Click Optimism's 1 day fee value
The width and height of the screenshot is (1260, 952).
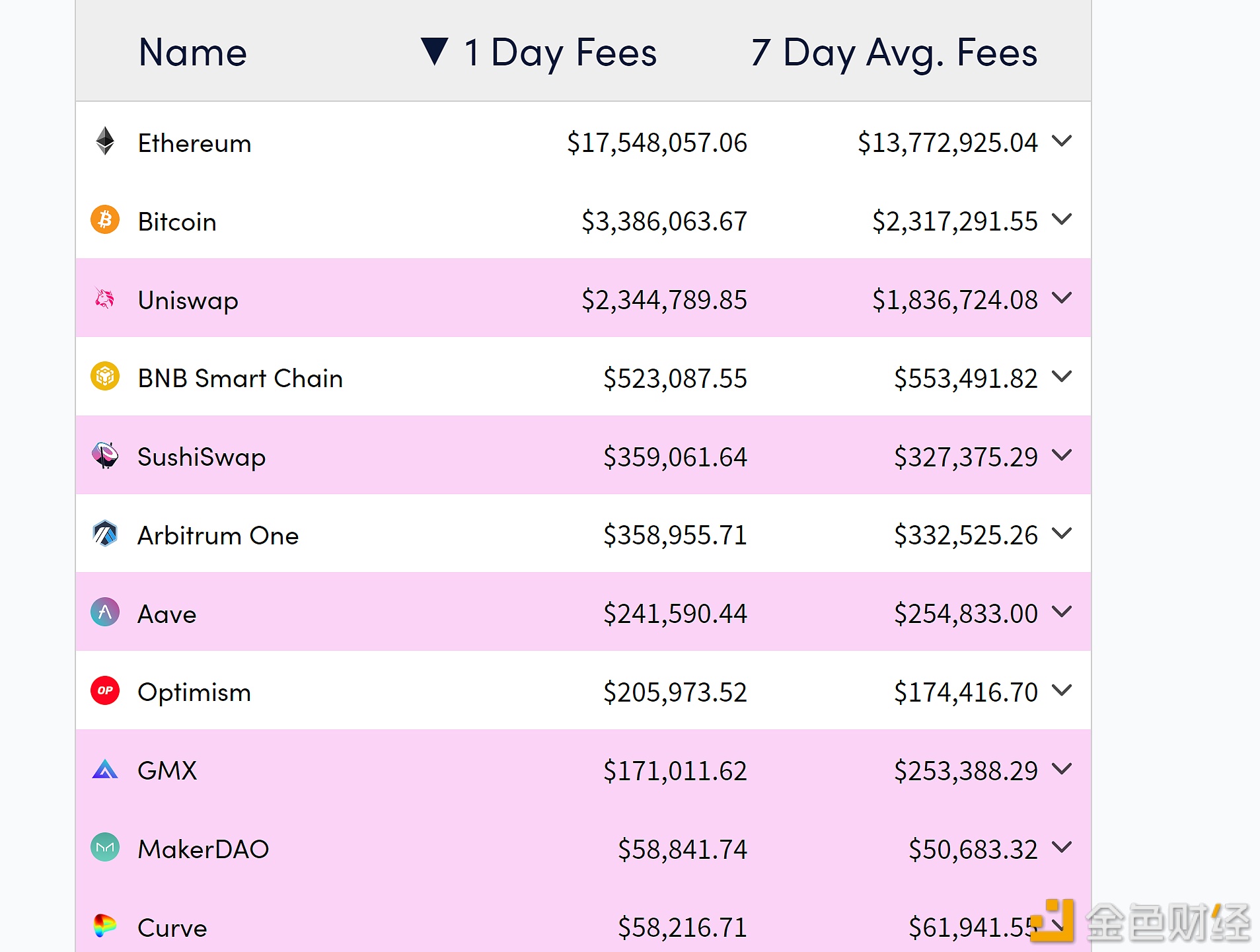(675, 692)
